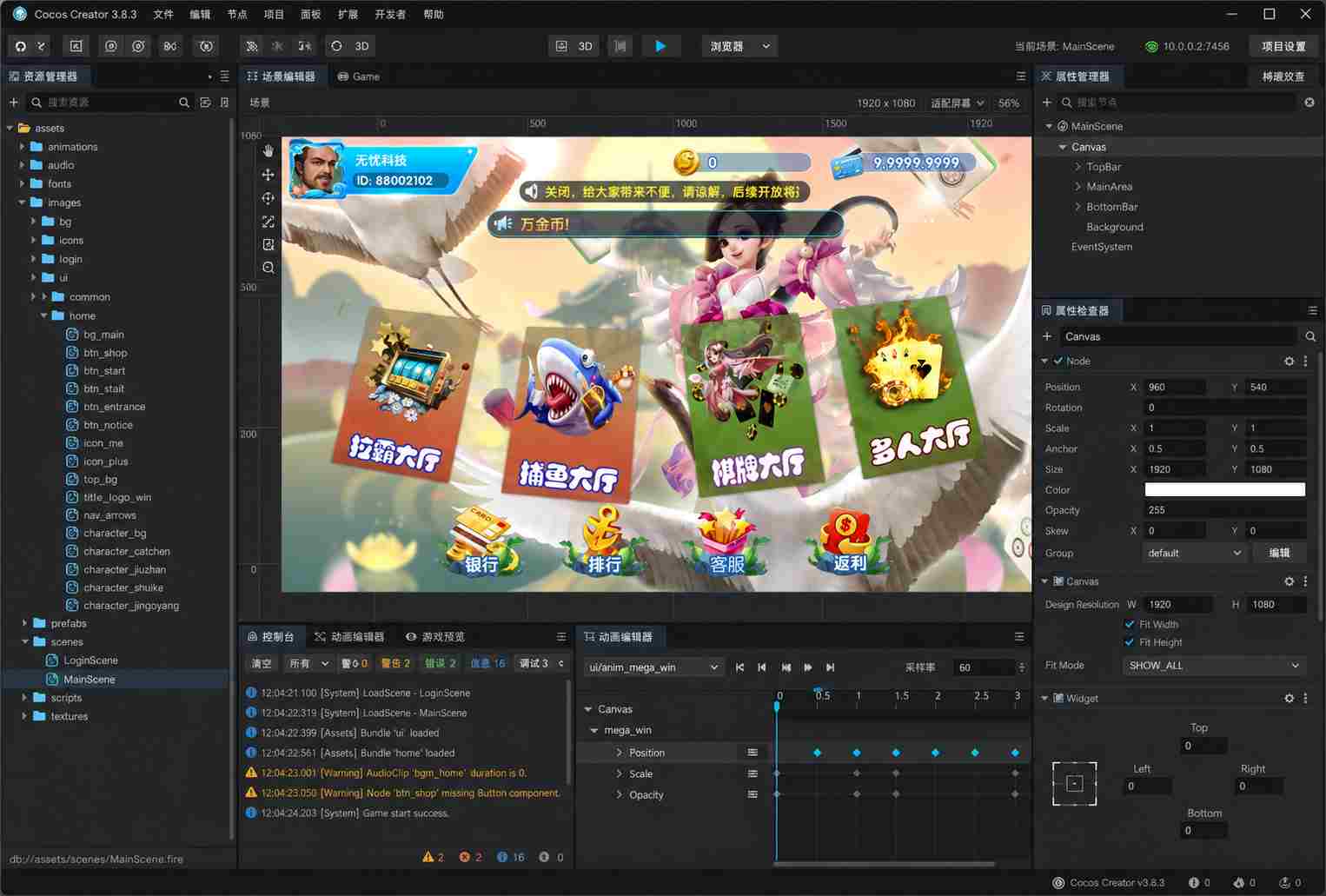Click the asset search input field
This screenshot has width=1326, height=896.
click(x=110, y=103)
